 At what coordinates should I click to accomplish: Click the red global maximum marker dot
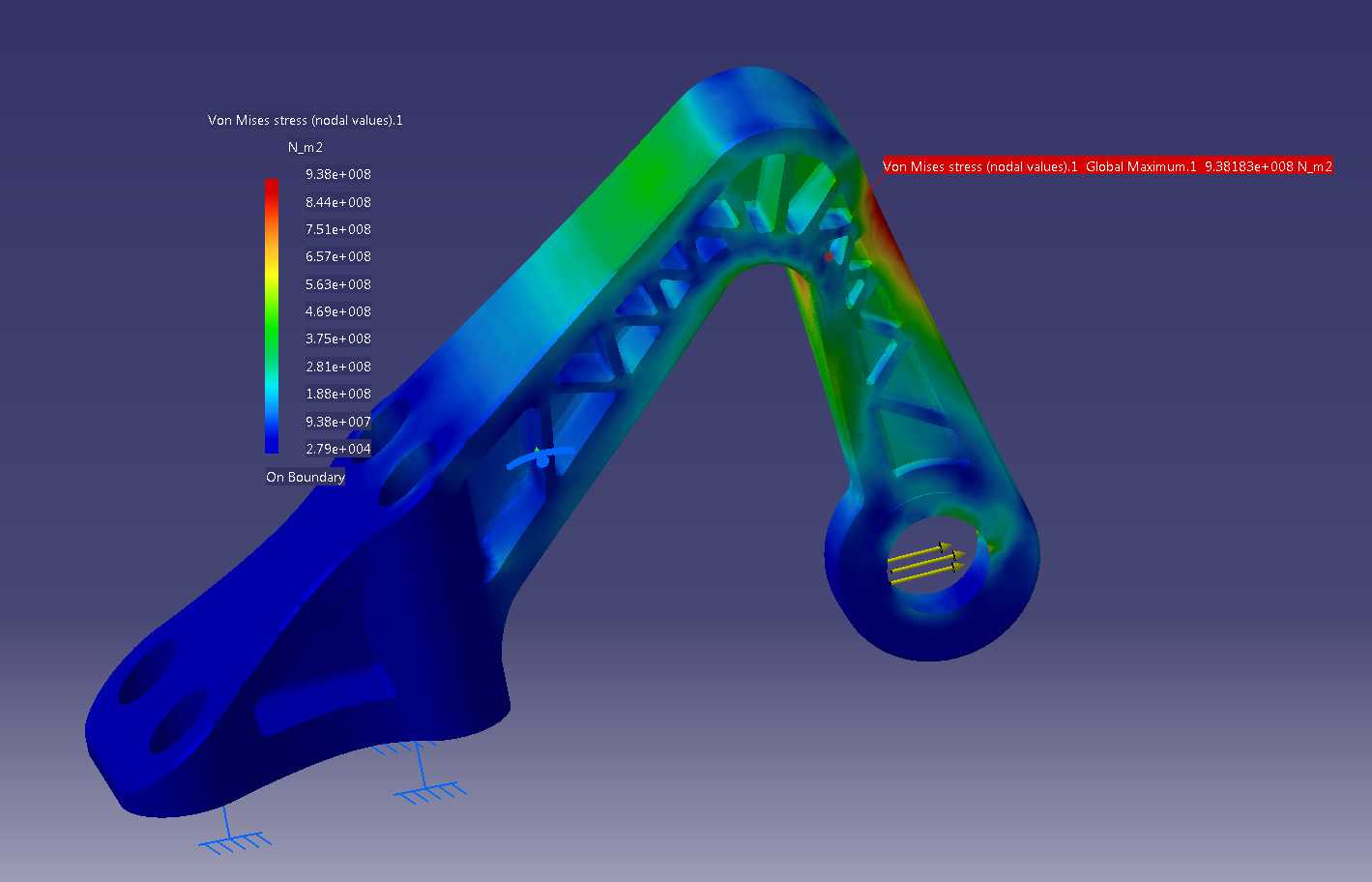tap(829, 256)
